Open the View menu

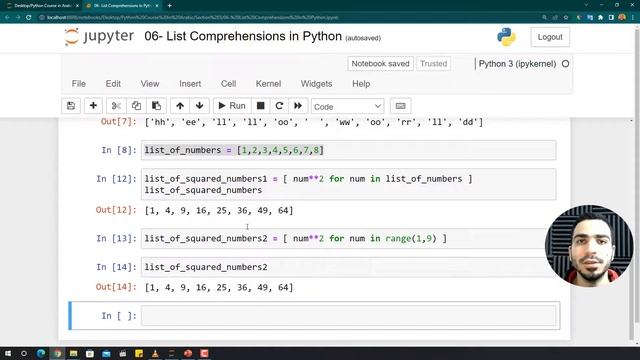pos(150,84)
